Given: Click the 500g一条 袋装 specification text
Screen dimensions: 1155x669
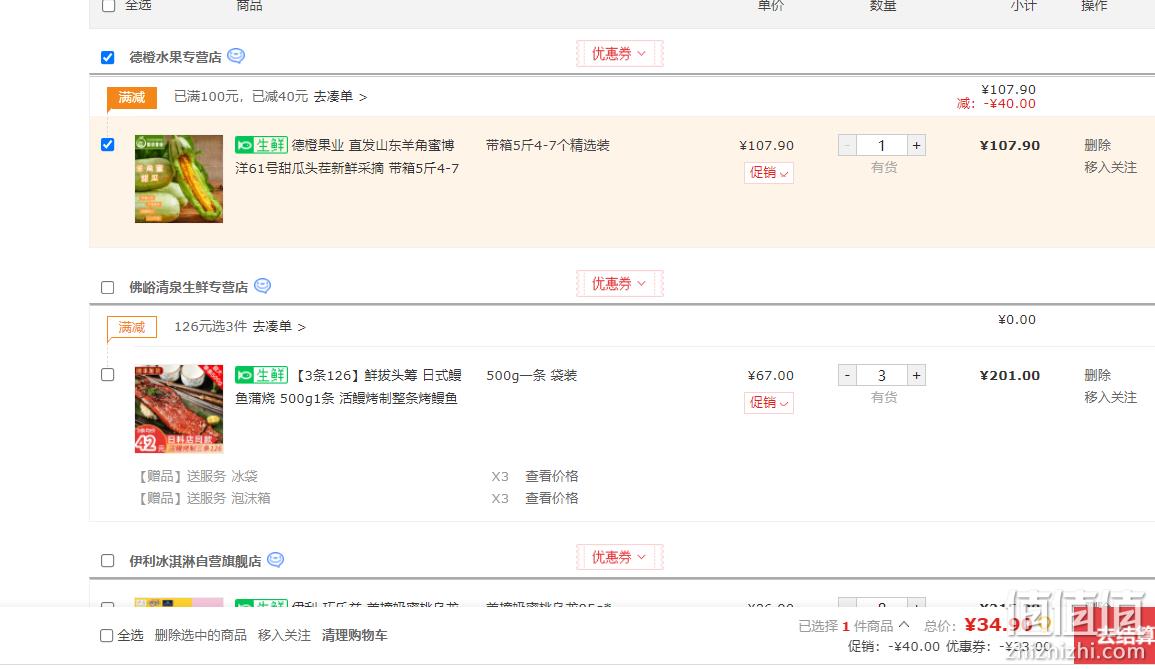Looking at the screenshot, I should click(531, 375).
